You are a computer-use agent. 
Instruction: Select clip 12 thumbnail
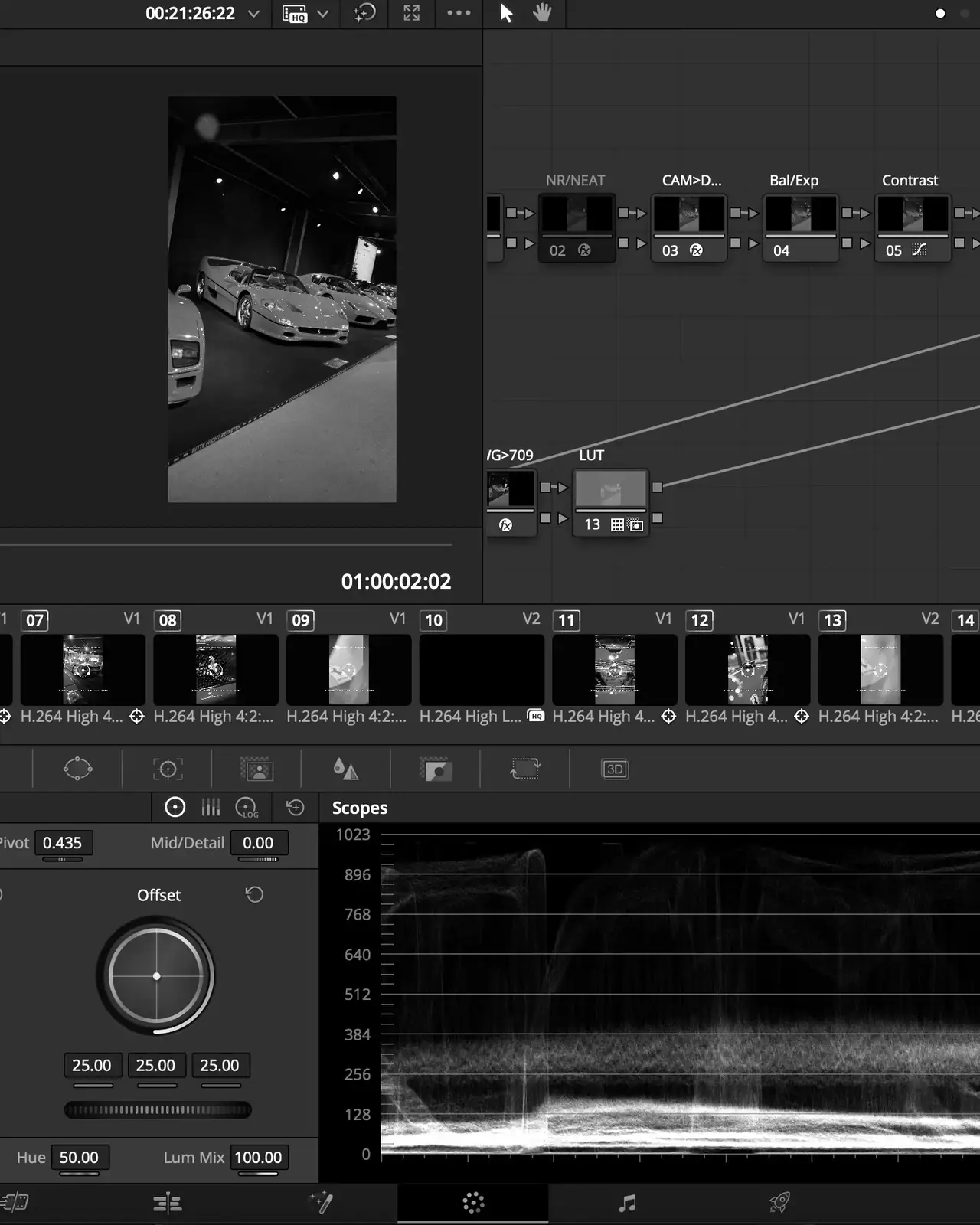pyautogui.click(x=748, y=669)
